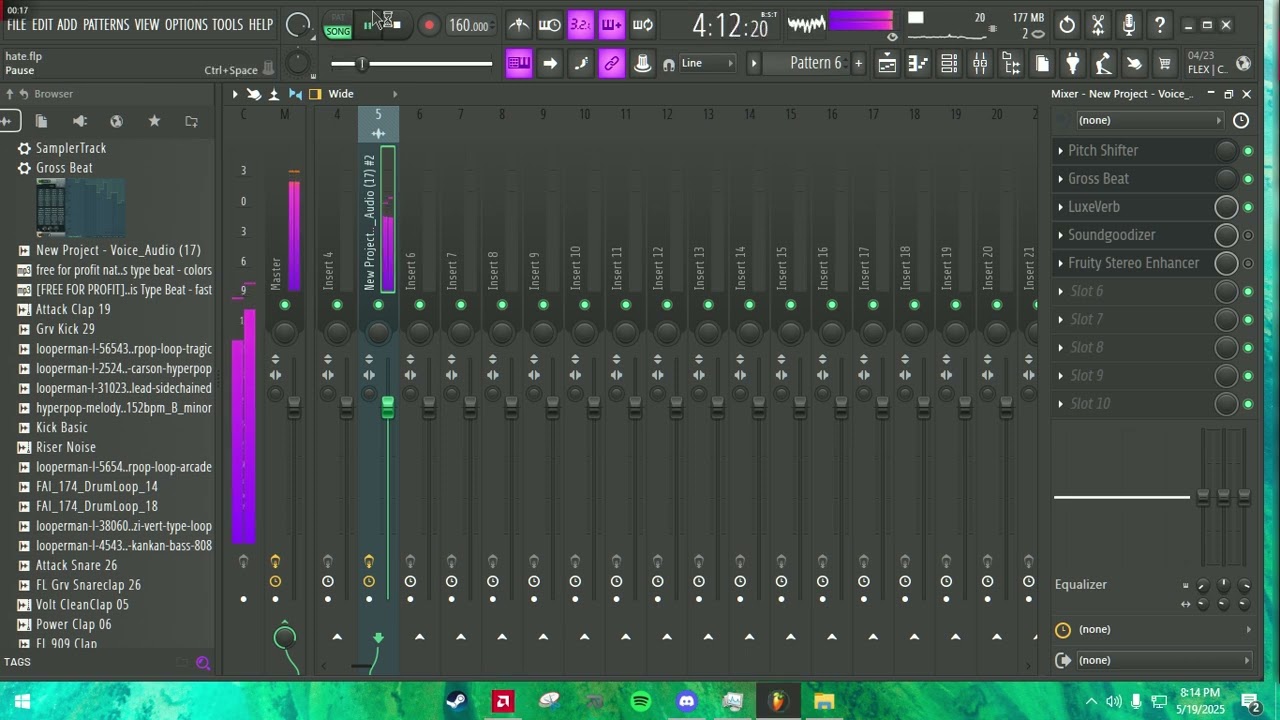This screenshot has height=720, width=1280.
Task: Enable the Fruity Stereo Enhancer toggle
Action: point(1248,264)
